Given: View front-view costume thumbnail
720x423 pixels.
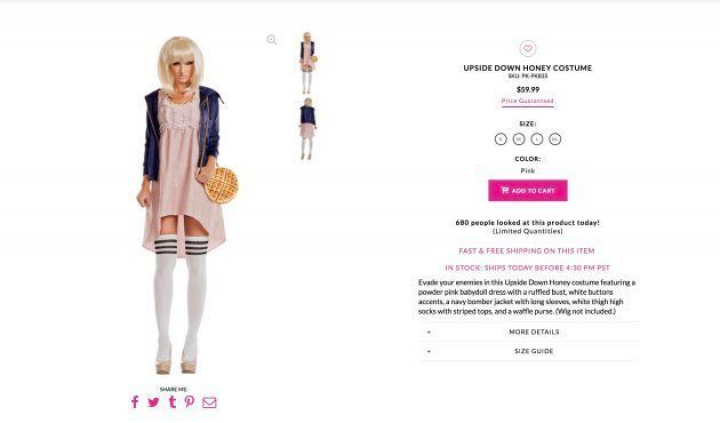Looking at the screenshot, I should pos(307,62).
